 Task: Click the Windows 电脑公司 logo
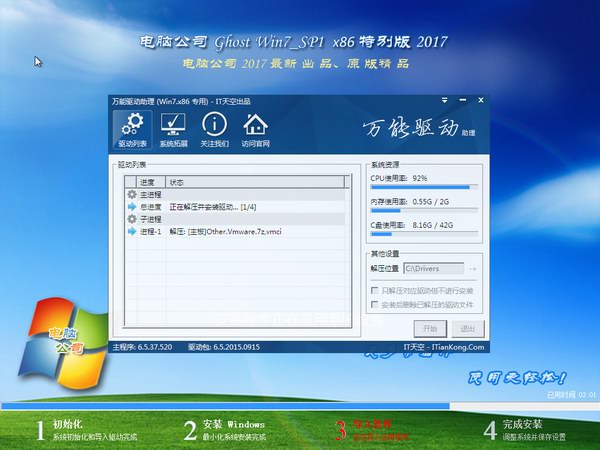pos(63,342)
